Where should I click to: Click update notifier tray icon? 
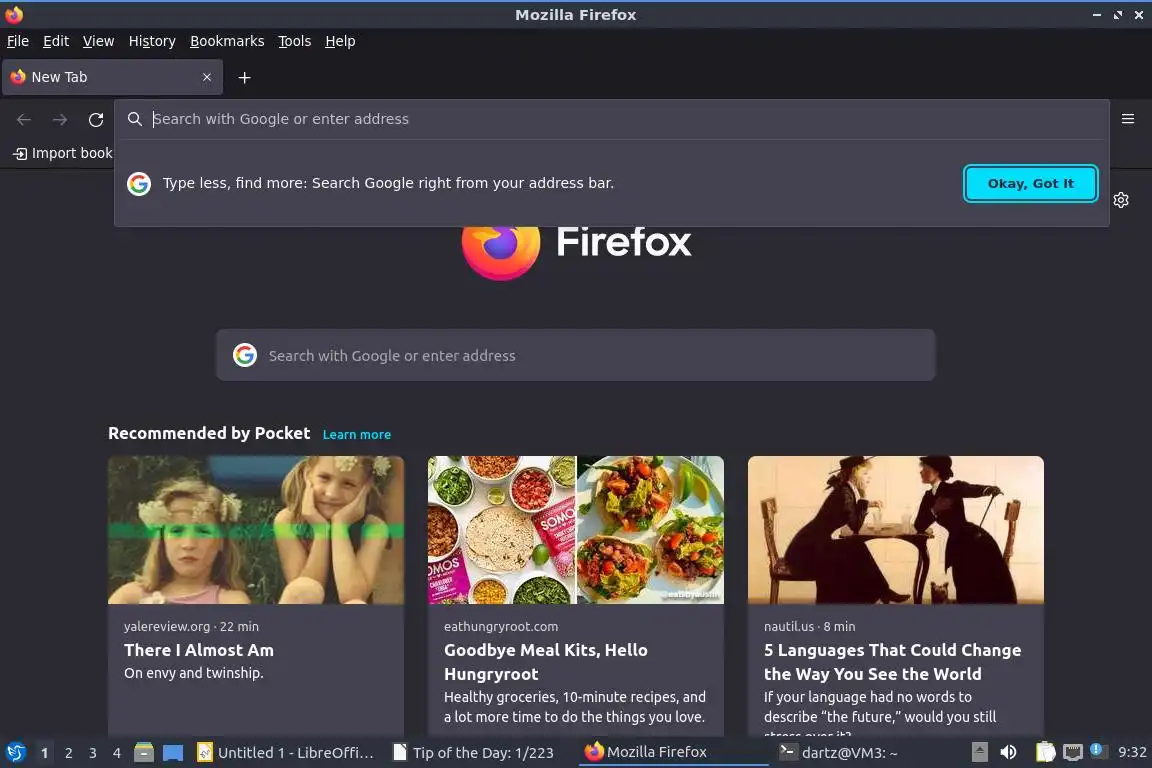(1096, 750)
